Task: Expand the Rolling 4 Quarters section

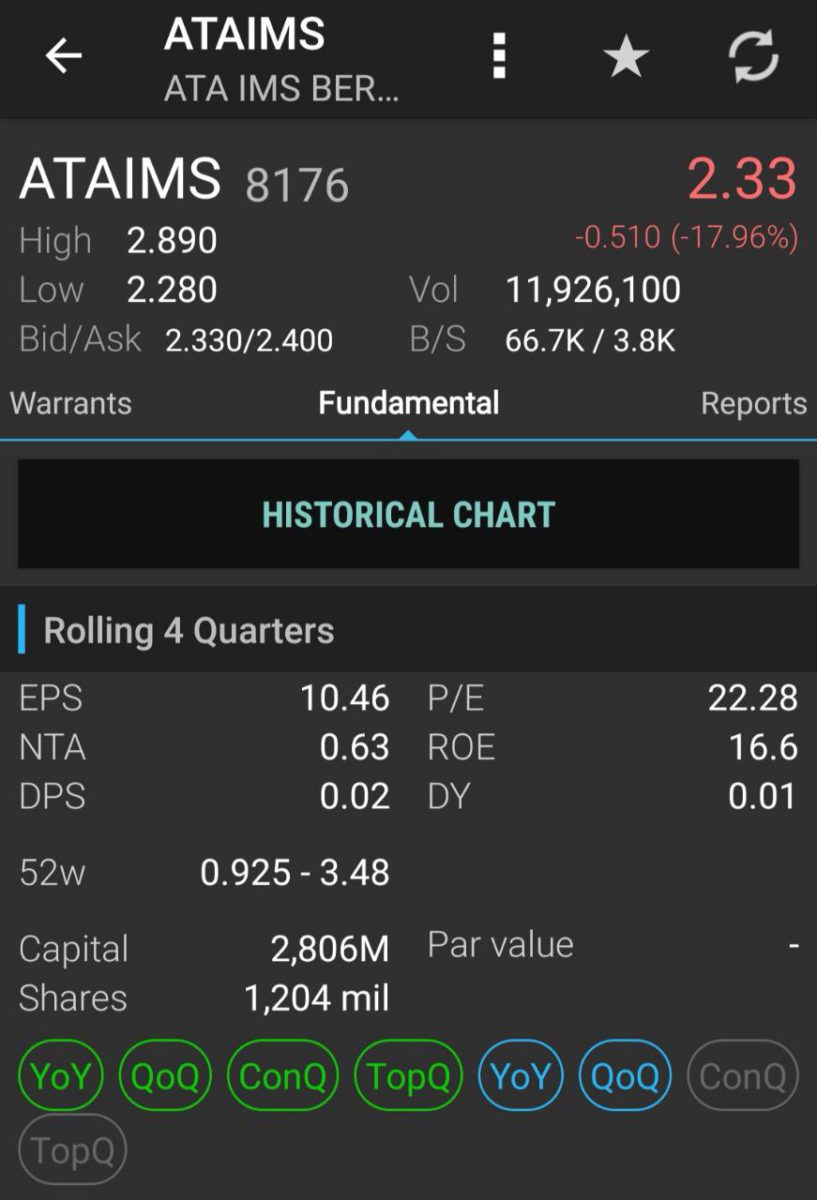Action: (408, 631)
